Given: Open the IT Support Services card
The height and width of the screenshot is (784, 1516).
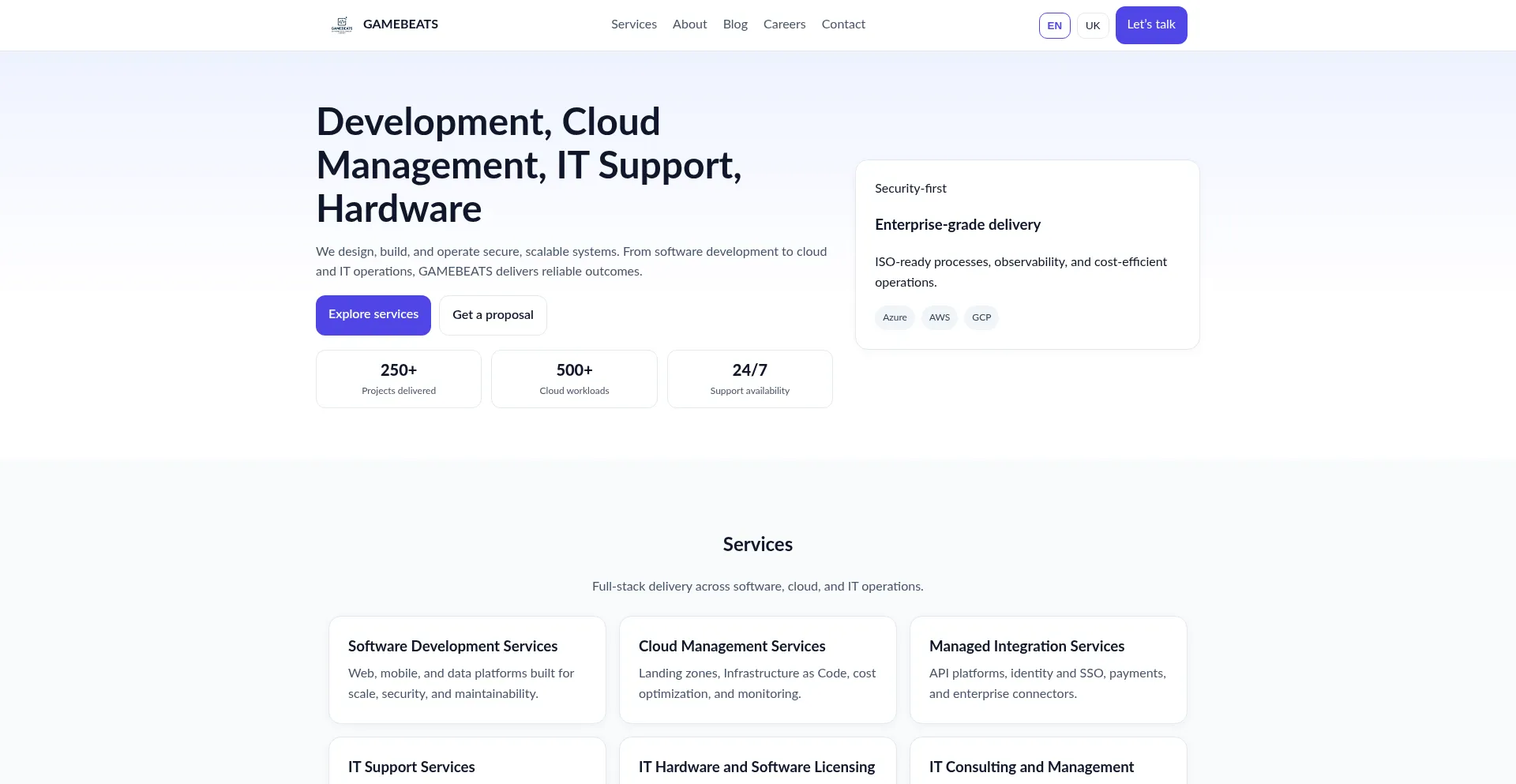Looking at the screenshot, I should click(x=467, y=761).
